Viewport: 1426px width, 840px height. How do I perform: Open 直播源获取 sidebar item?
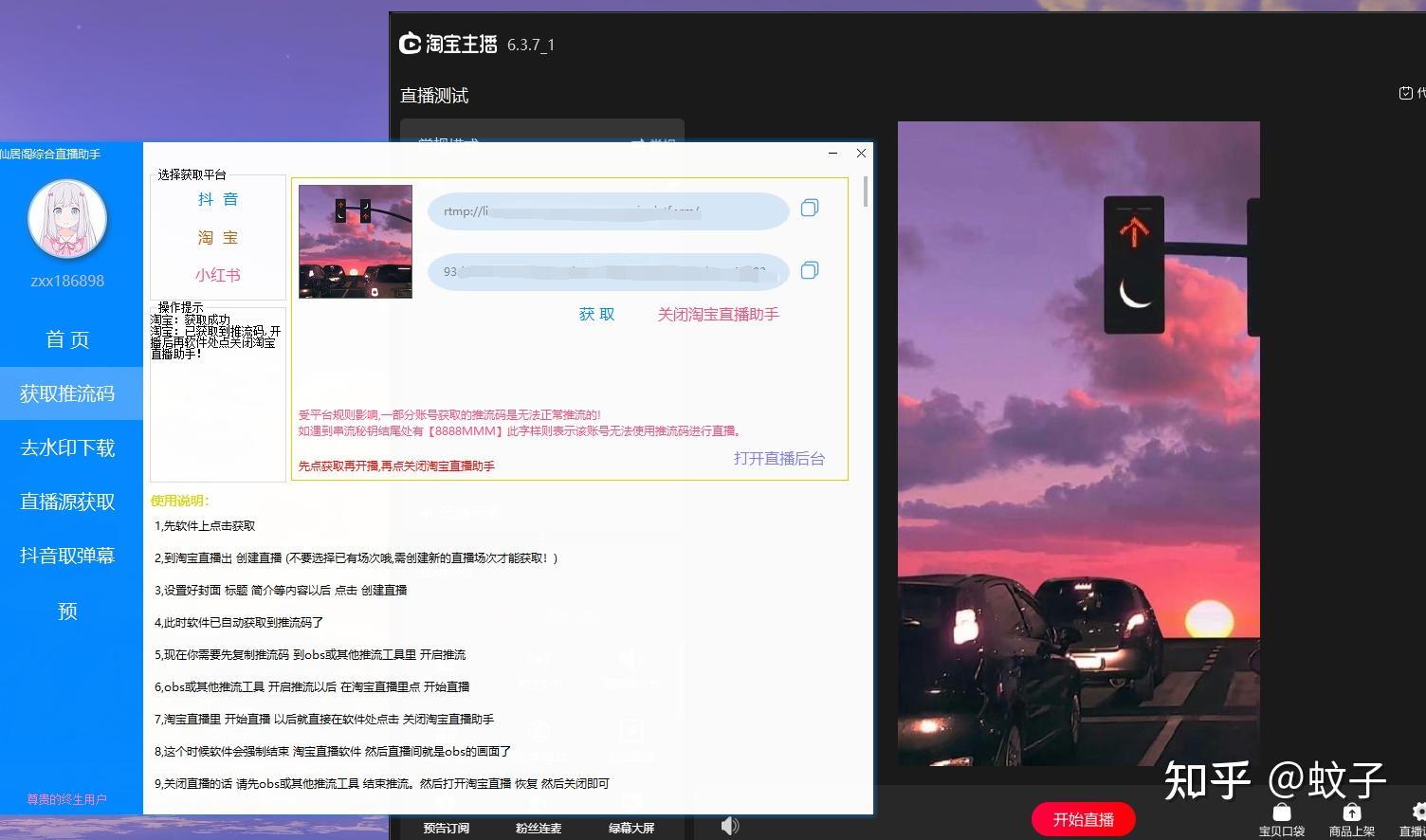pyautogui.click(x=67, y=502)
